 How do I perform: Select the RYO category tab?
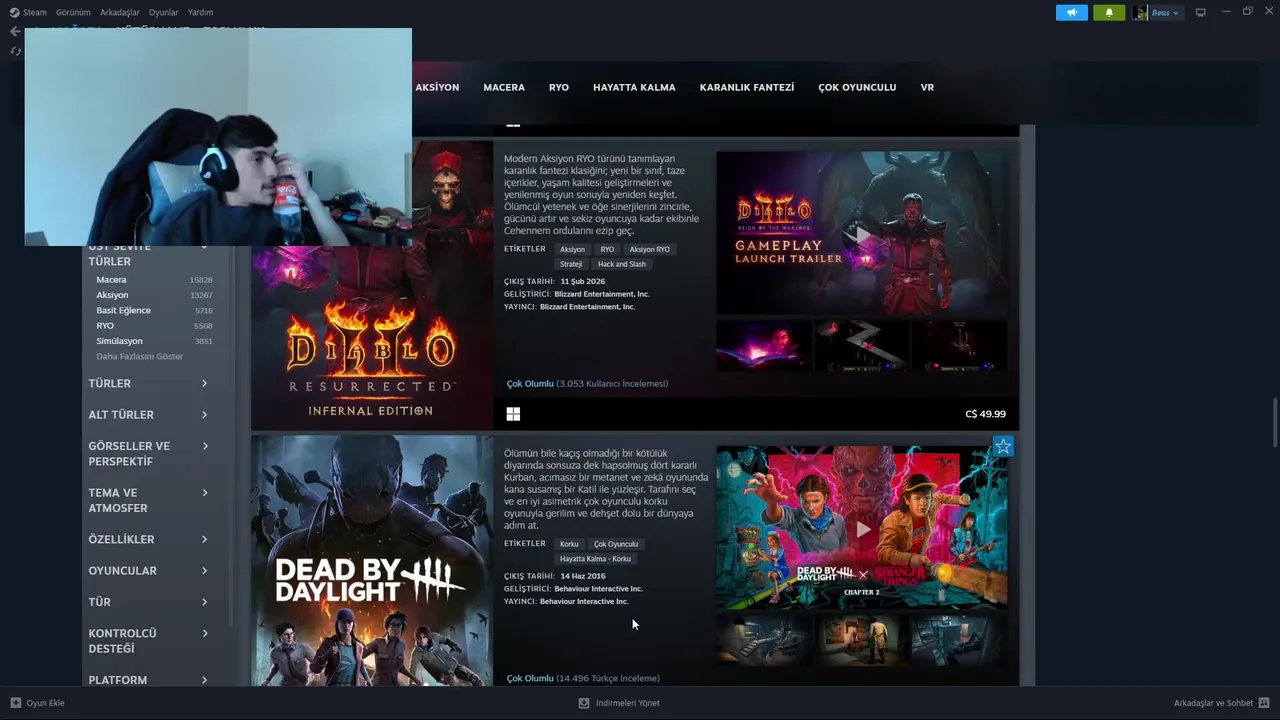coord(559,87)
